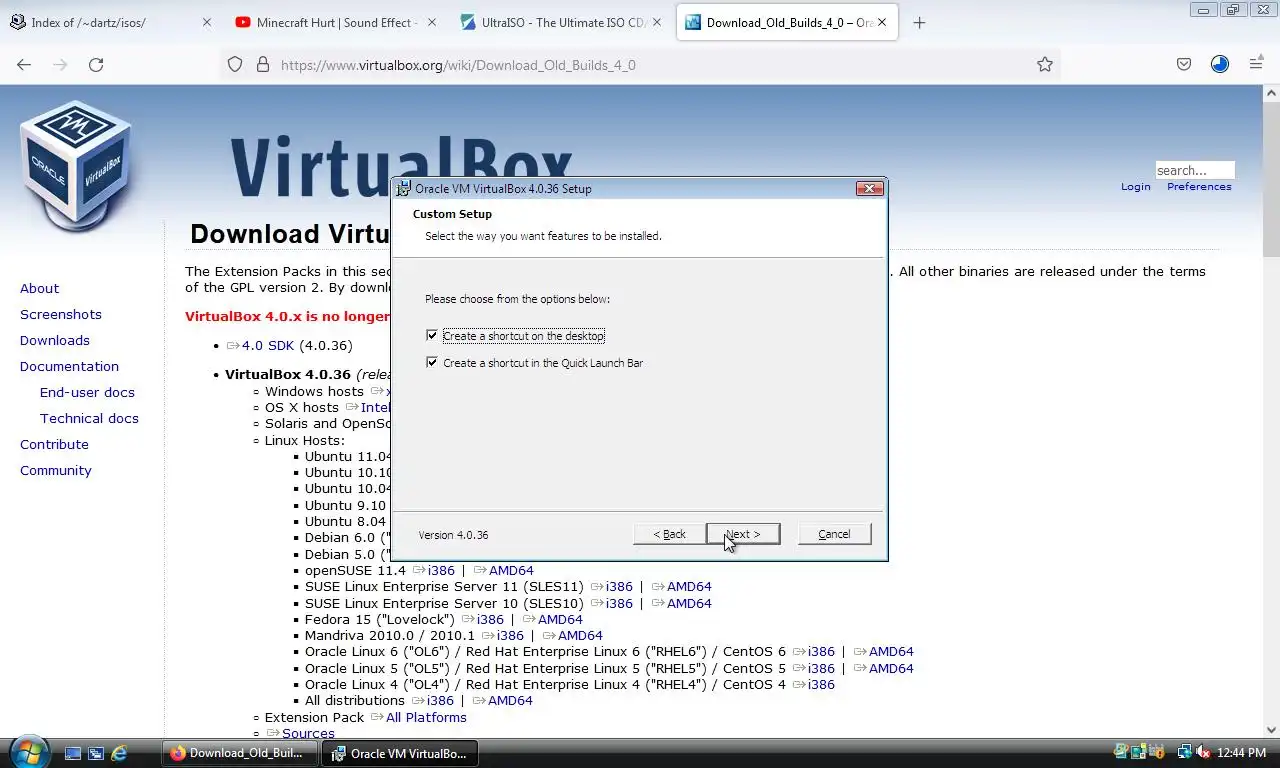The image size is (1280, 768).
Task: Bookmark this page with the star icon
Action: coord(1045,64)
